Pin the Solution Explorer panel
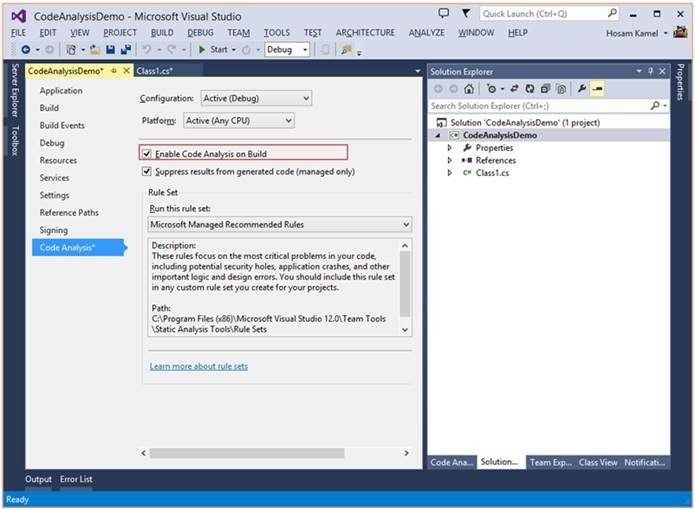Screen dimensions: 695x509 [651, 71]
